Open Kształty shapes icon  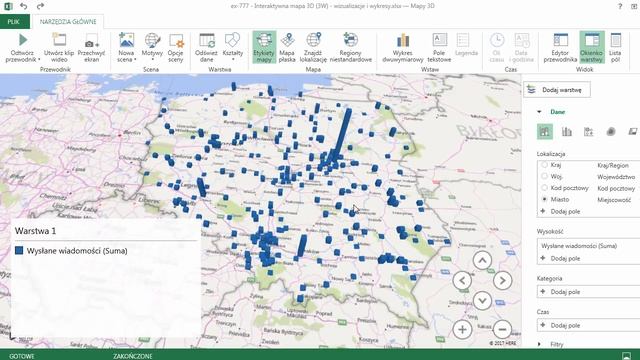tap(232, 40)
